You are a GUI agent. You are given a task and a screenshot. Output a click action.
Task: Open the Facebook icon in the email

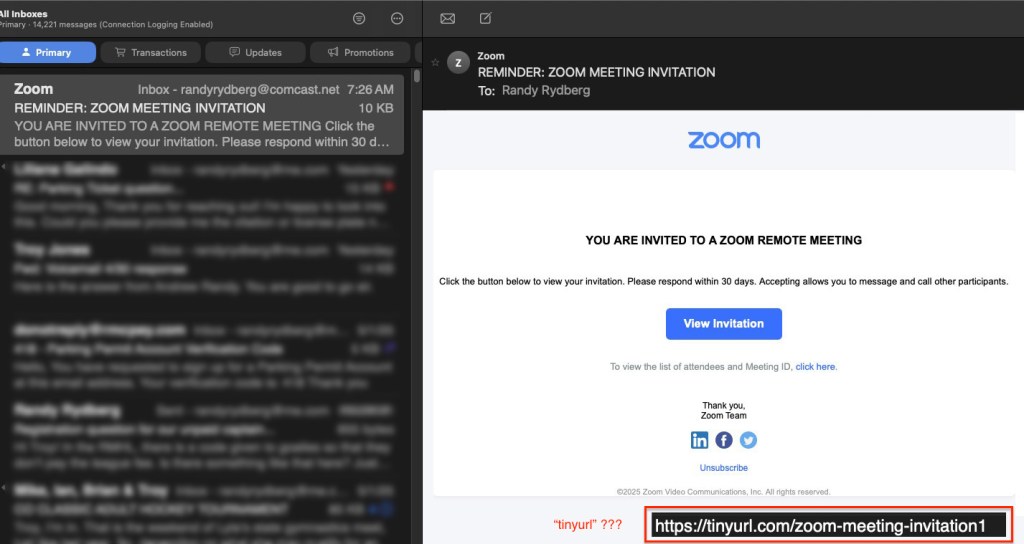tap(724, 440)
